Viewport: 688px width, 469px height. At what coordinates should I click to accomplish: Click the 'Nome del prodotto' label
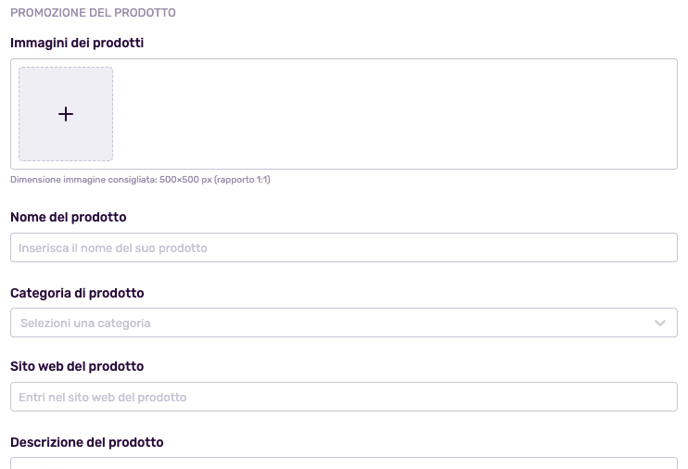(68, 217)
